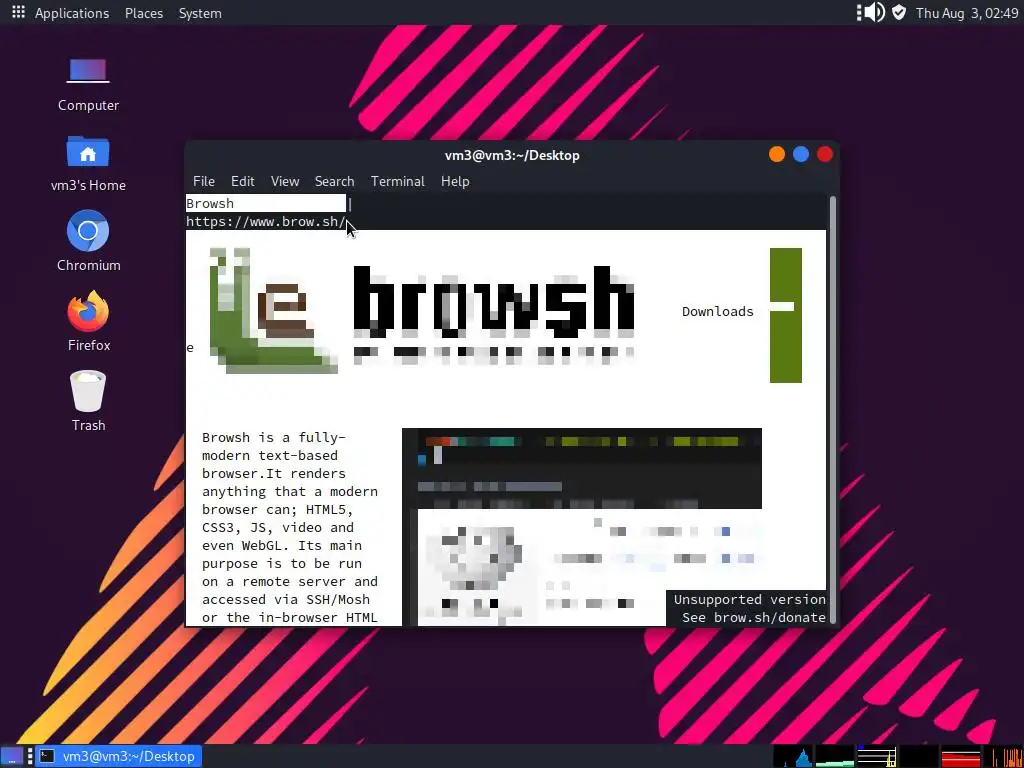Screen dimensions: 1024x768
Task: Click the show desktop button in bottom panel
Action: [x=12, y=756]
